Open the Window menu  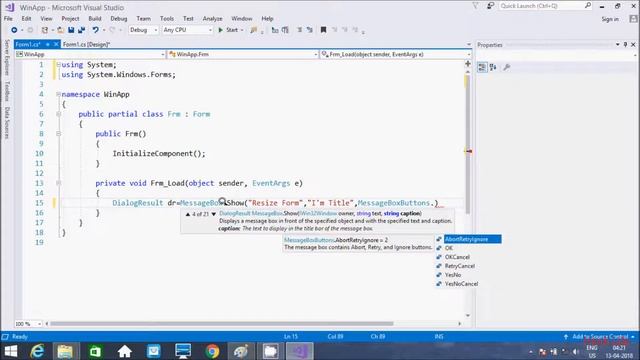pos(242,18)
